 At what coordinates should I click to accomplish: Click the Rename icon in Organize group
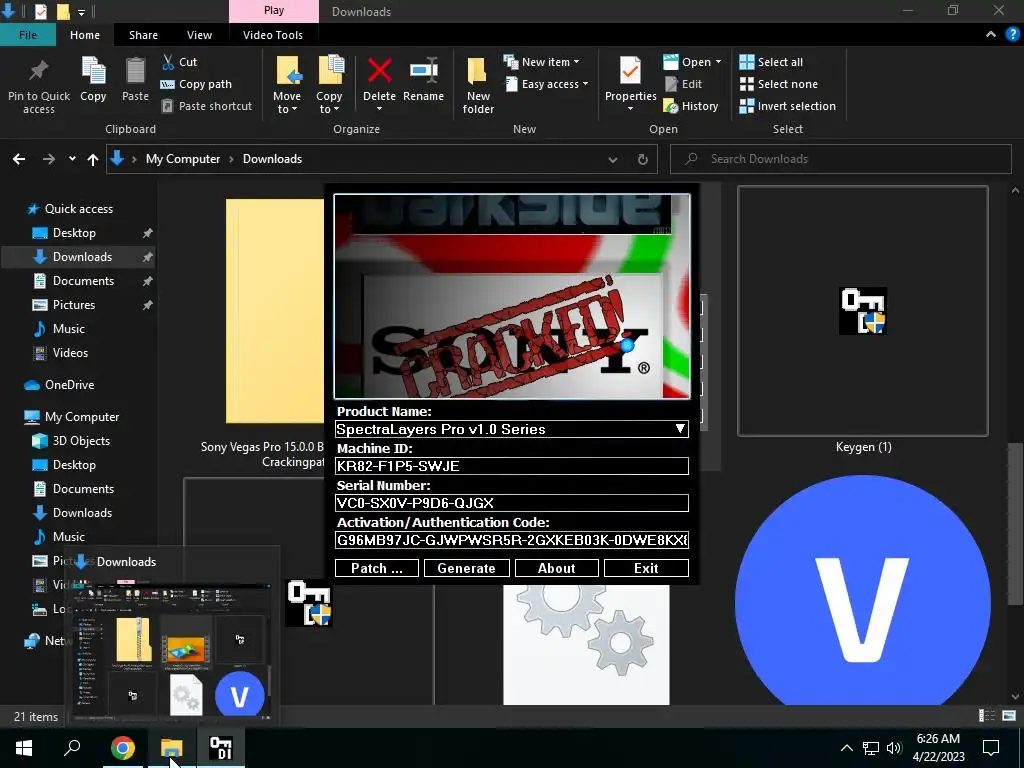pos(423,71)
